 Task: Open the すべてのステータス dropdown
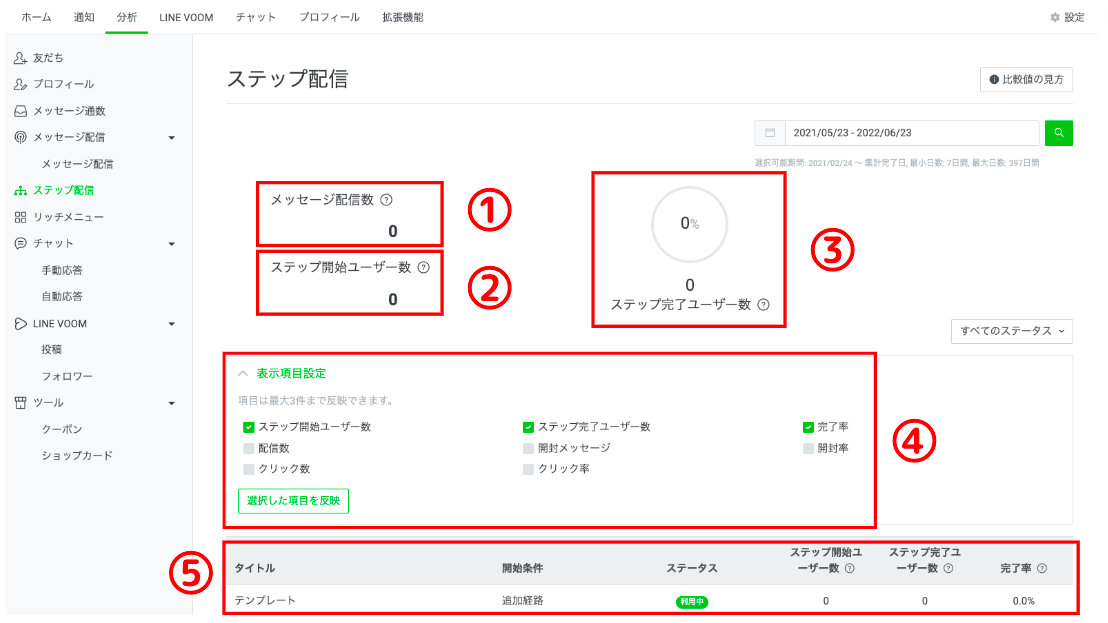[x=1011, y=331]
